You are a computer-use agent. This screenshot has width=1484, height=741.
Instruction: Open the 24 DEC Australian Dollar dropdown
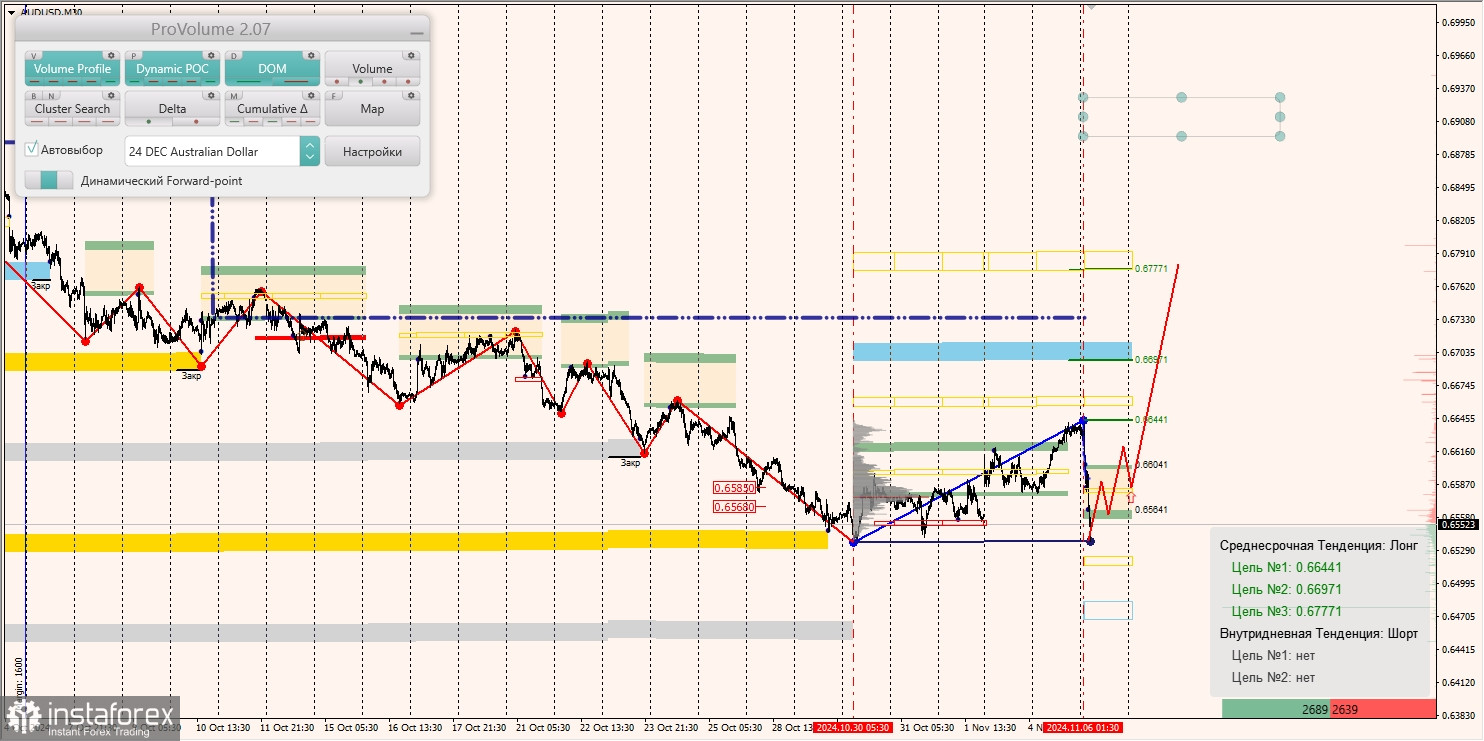tap(213, 151)
